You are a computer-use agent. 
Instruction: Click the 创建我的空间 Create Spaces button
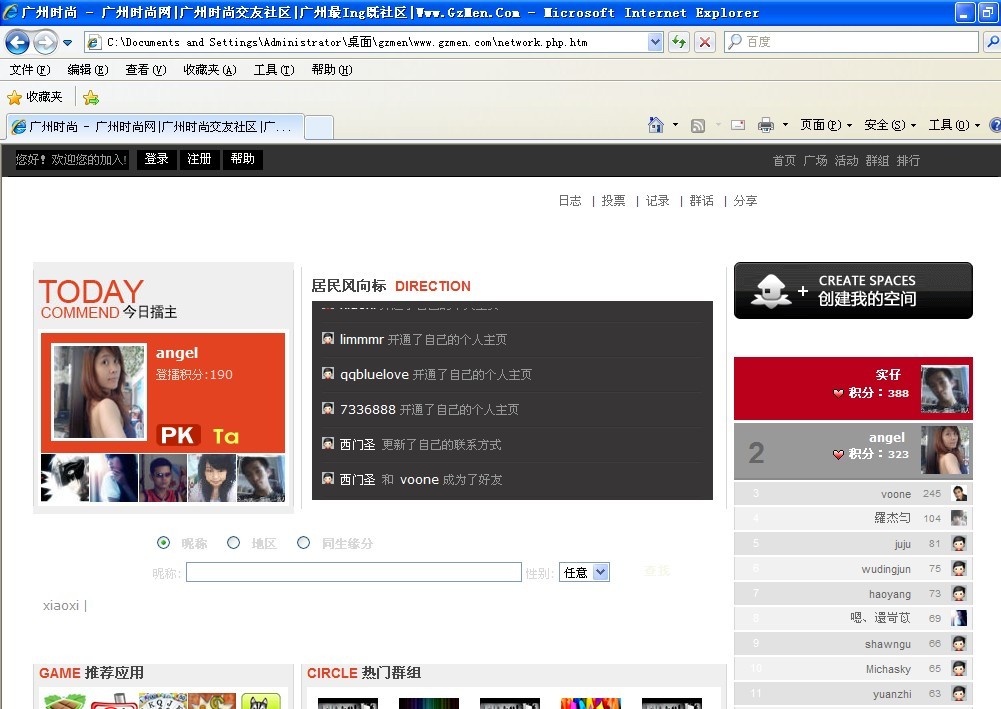pyautogui.click(x=854, y=290)
